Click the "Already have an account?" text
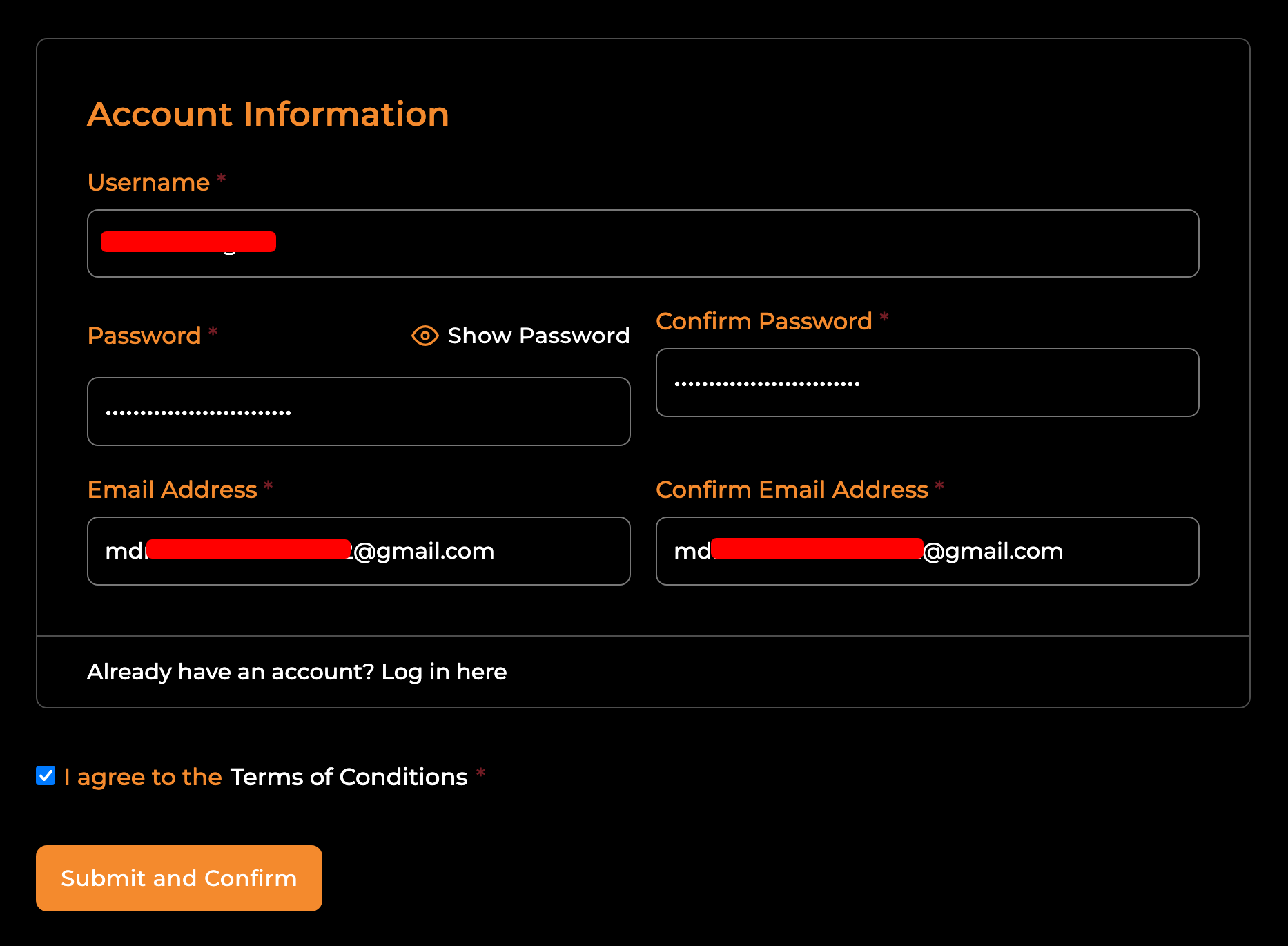The image size is (1288, 946). pyautogui.click(x=230, y=672)
